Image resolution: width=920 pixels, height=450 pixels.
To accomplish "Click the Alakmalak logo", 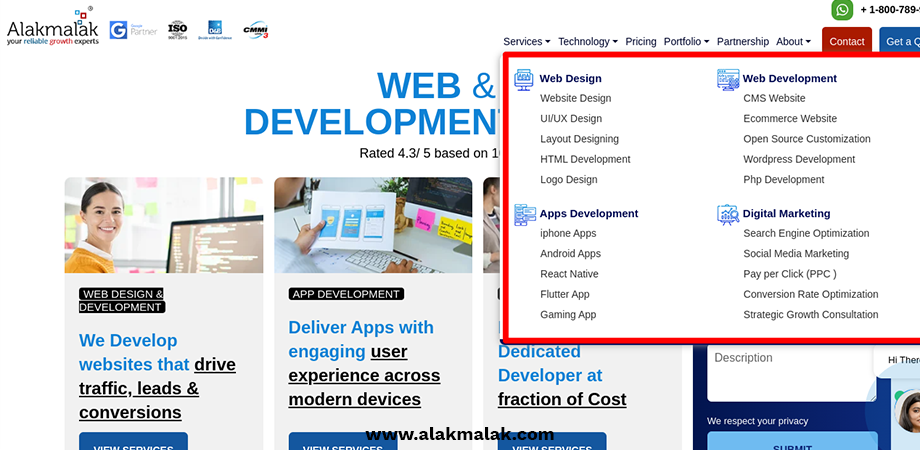I will coord(53,27).
